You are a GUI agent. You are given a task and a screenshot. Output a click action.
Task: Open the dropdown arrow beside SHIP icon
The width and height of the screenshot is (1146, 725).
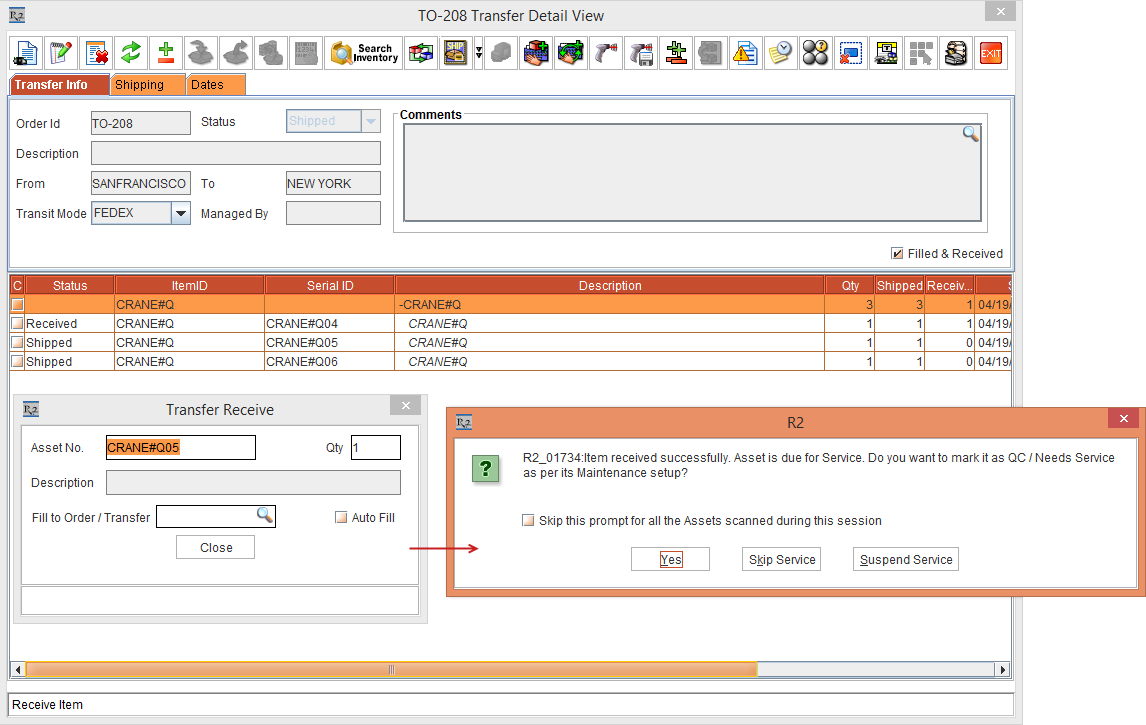tap(479, 53)
